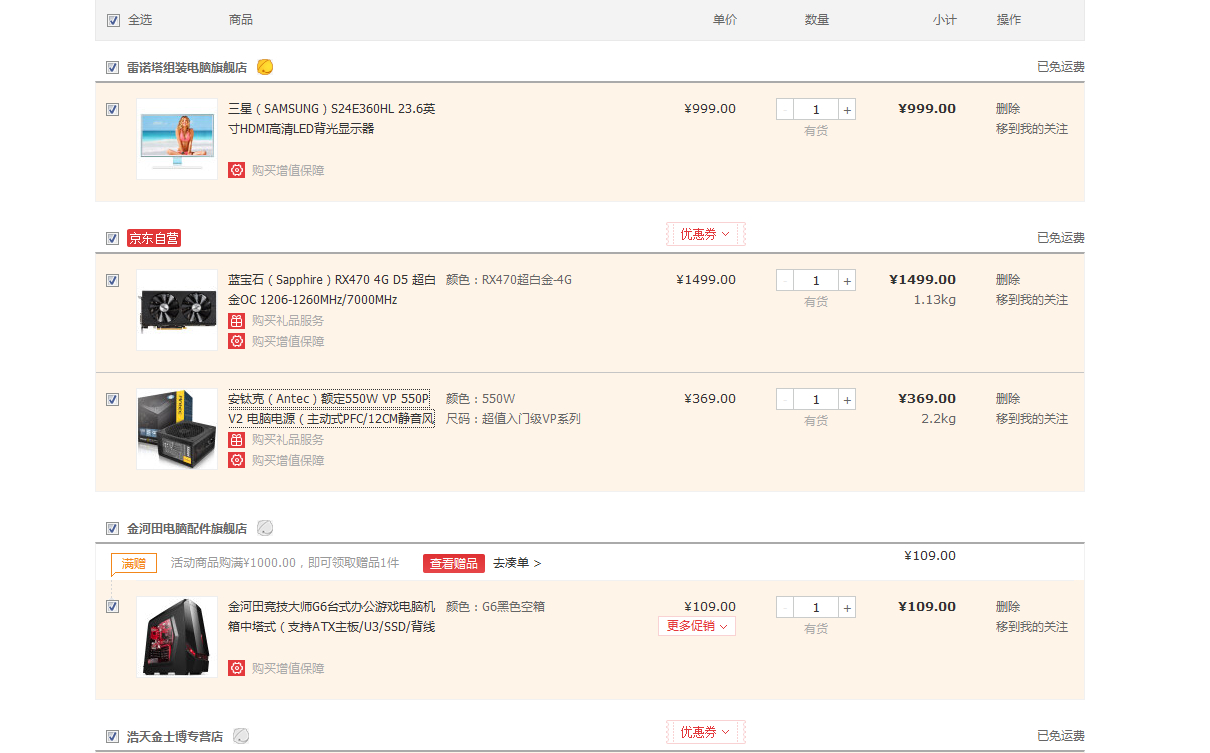
Task: Click 移到我的关注 for the Antec power supply
Action: click(x=1032, y=419)
